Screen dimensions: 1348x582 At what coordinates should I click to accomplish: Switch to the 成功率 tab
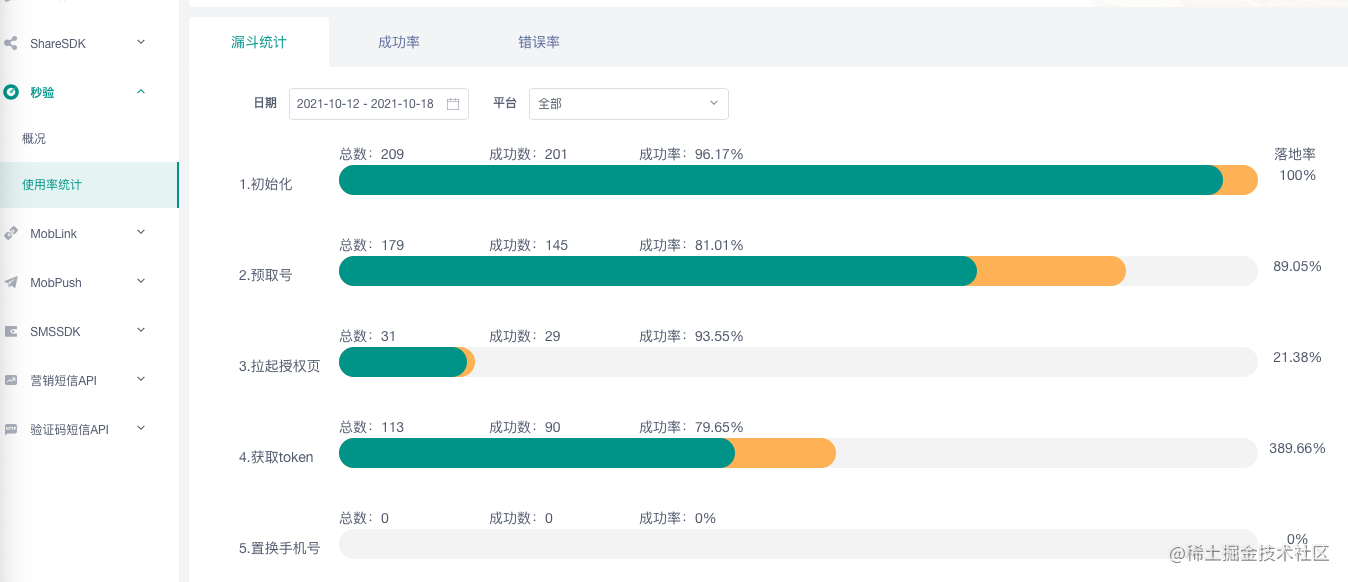(399, 42)
